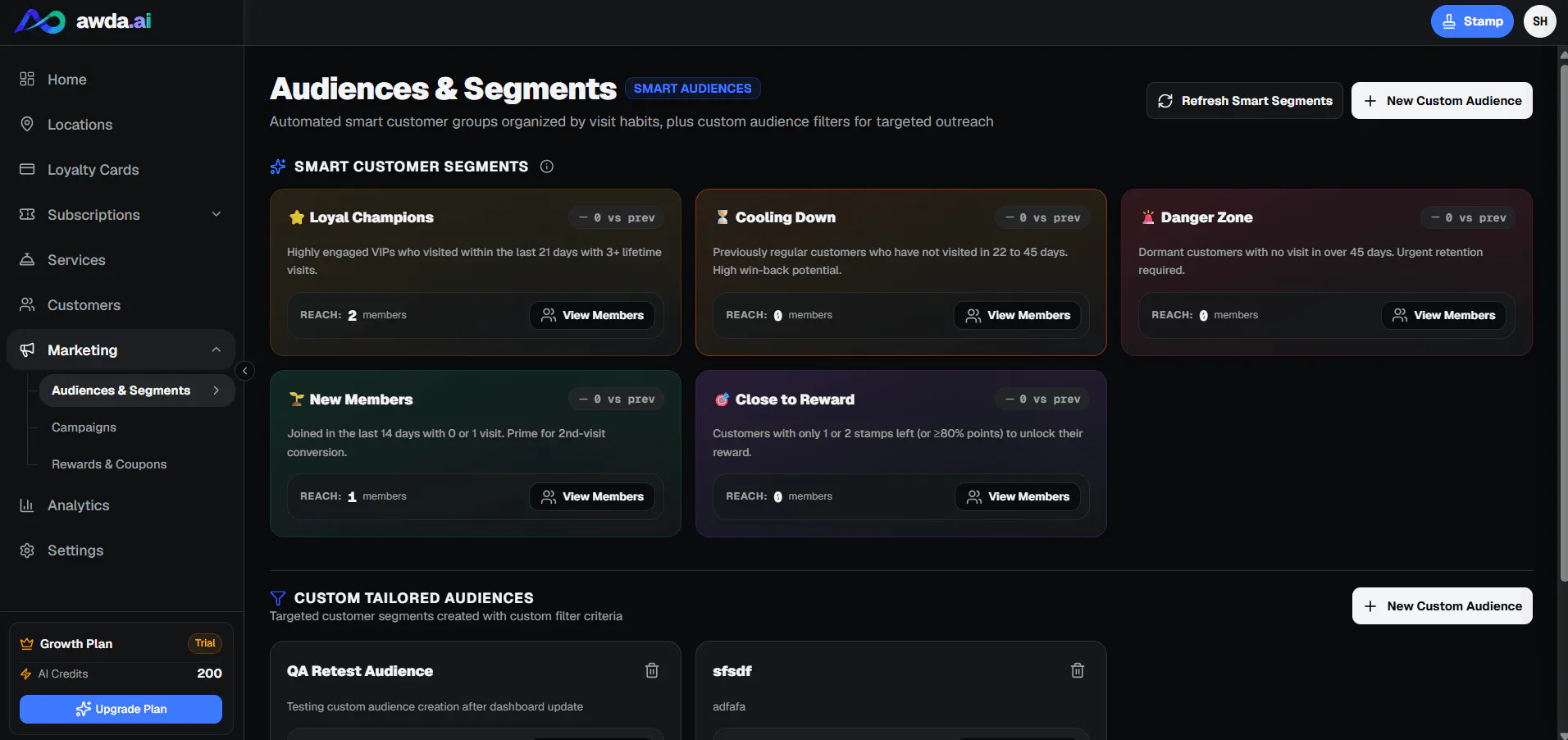Select Audiences & Segments menu item
The image size is (1568, 740).
point(137,391)
